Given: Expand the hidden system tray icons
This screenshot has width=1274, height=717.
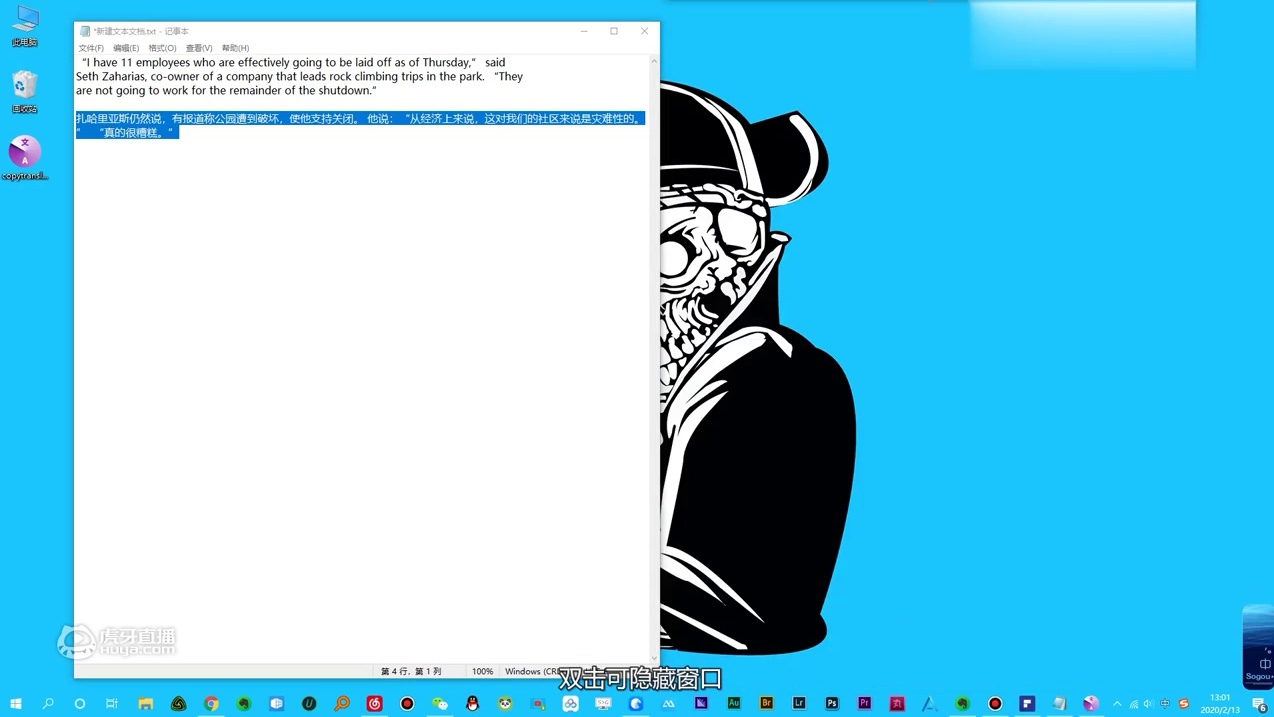Looking at the screenshot, I should tap(1117, 704).
